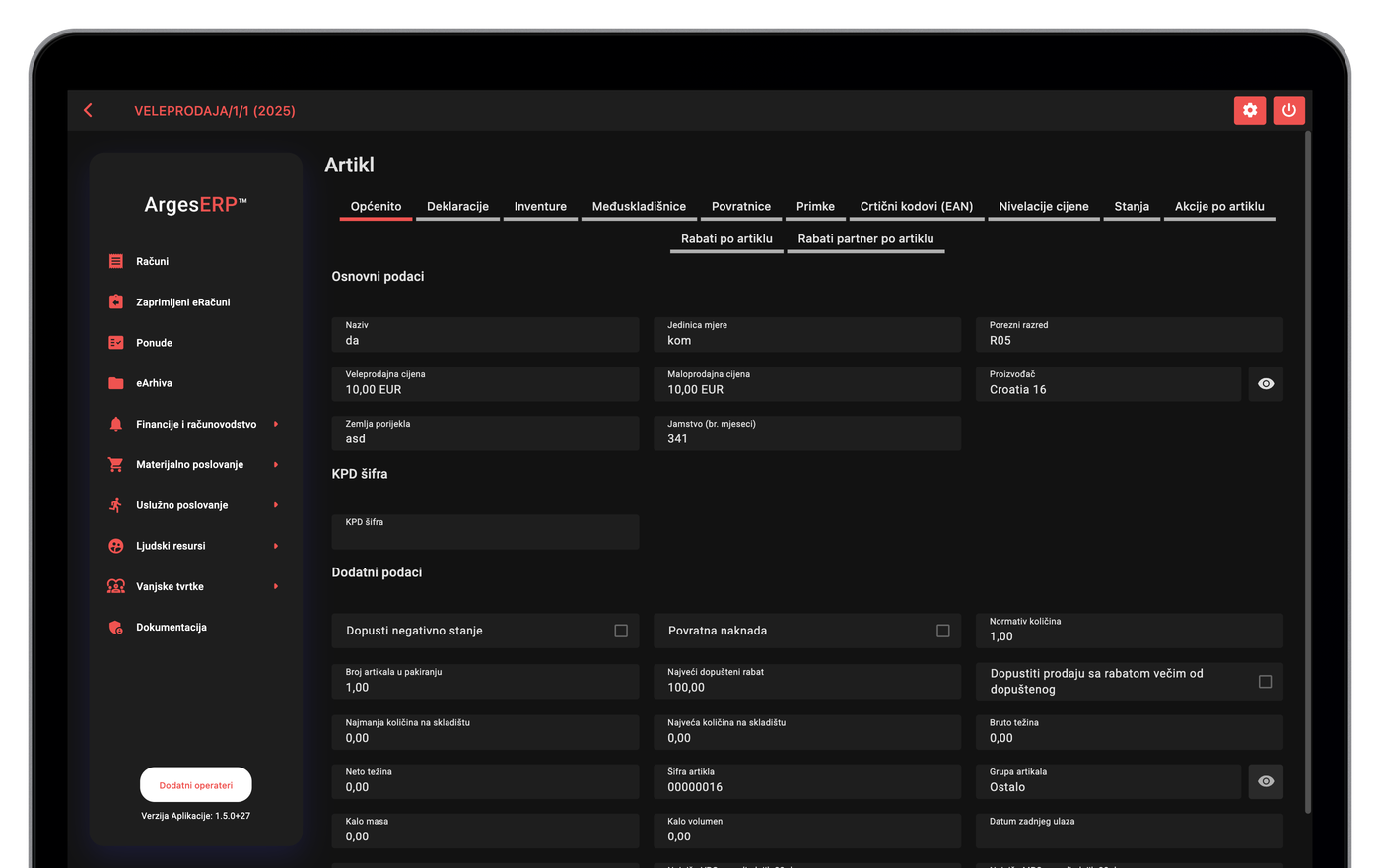The image size is (1380, 868).
Task: Click the Najveći dopušteni rabat field
Action: (x=807, y=681)
